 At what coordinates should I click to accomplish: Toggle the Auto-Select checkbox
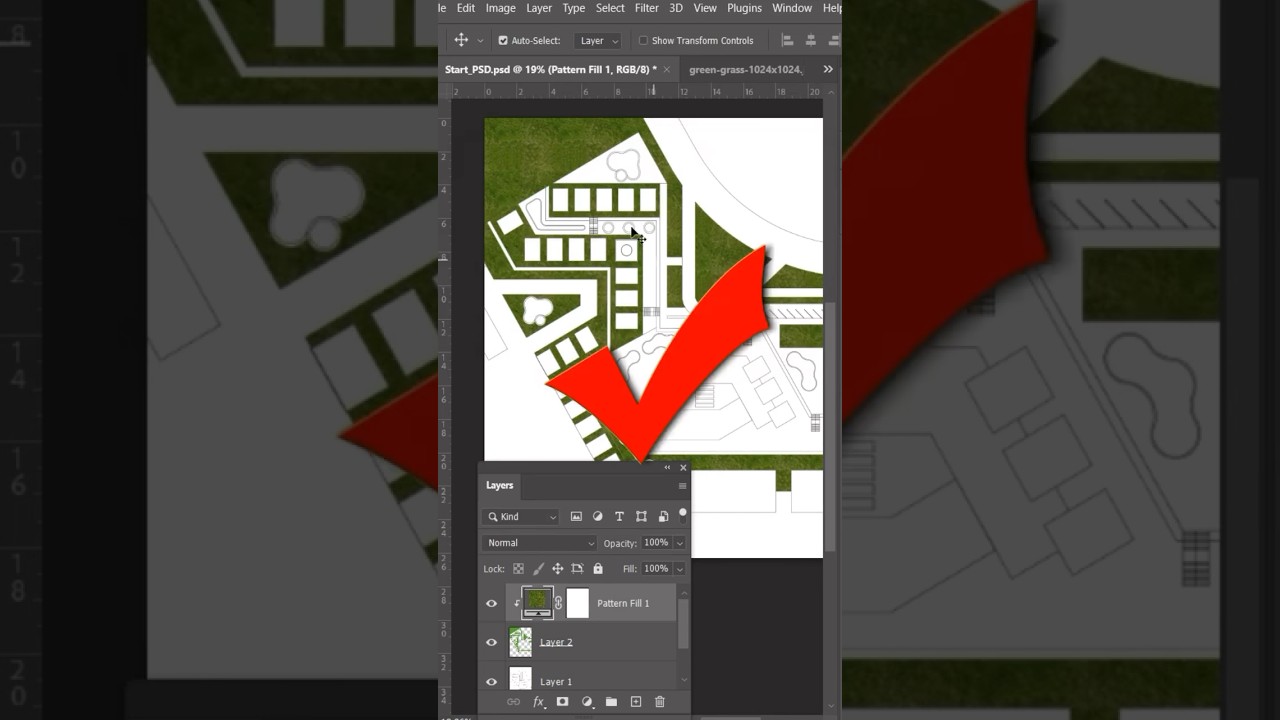pos(503,41)
